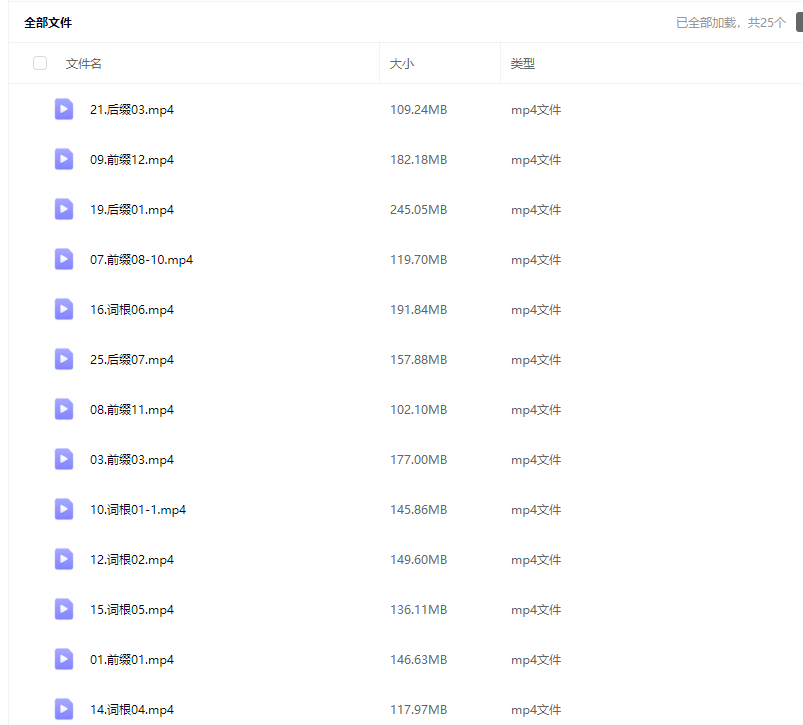Screen dimensions: 803x725
Task: Click video icon for 14.词根04.mp4
Action: point(64,709)
